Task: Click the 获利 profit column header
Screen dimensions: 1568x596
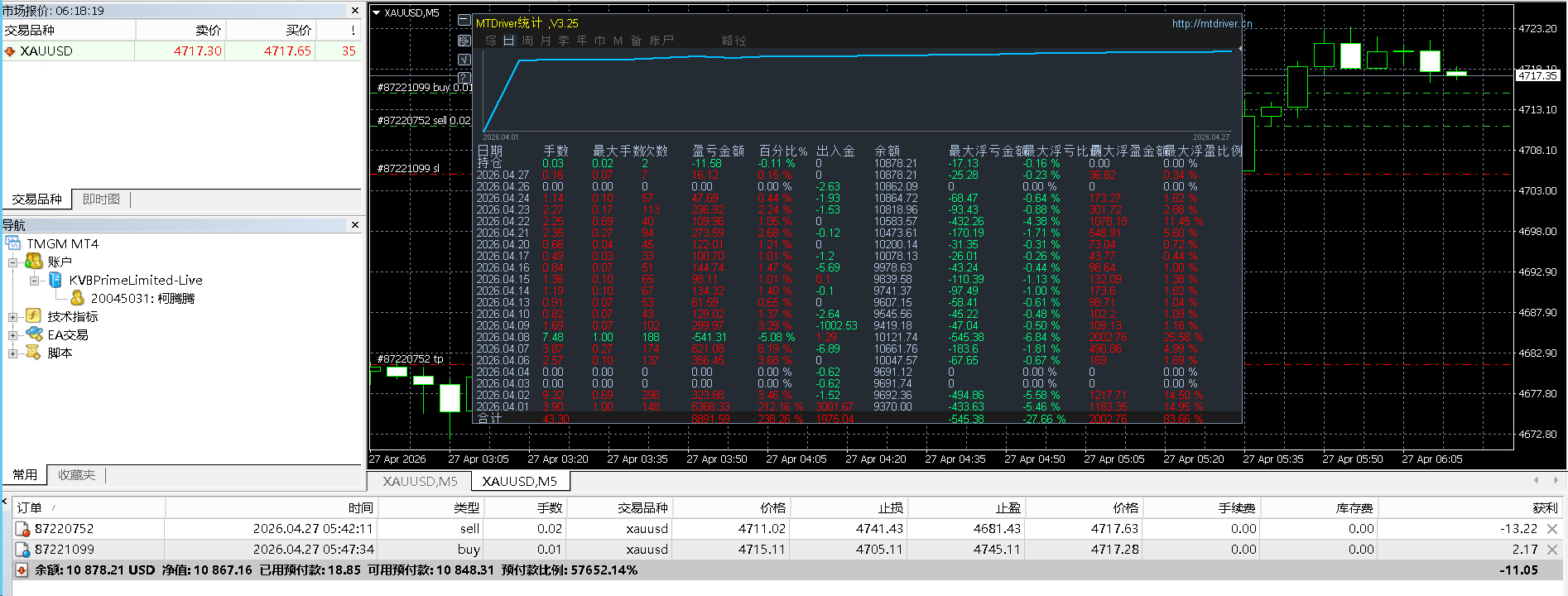Action: (x=1544, y=507)
